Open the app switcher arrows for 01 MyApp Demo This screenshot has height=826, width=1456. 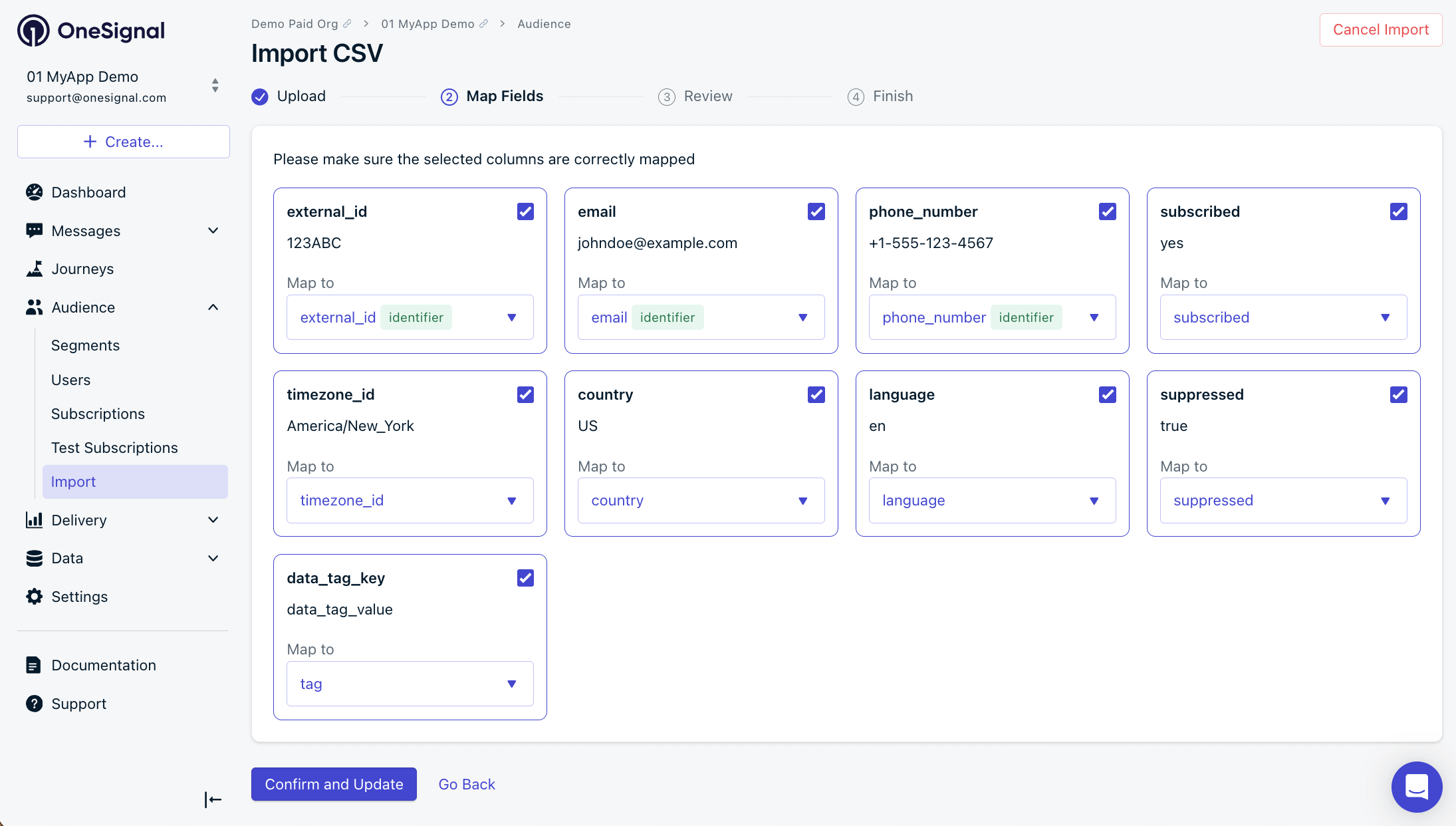(215, 86)
